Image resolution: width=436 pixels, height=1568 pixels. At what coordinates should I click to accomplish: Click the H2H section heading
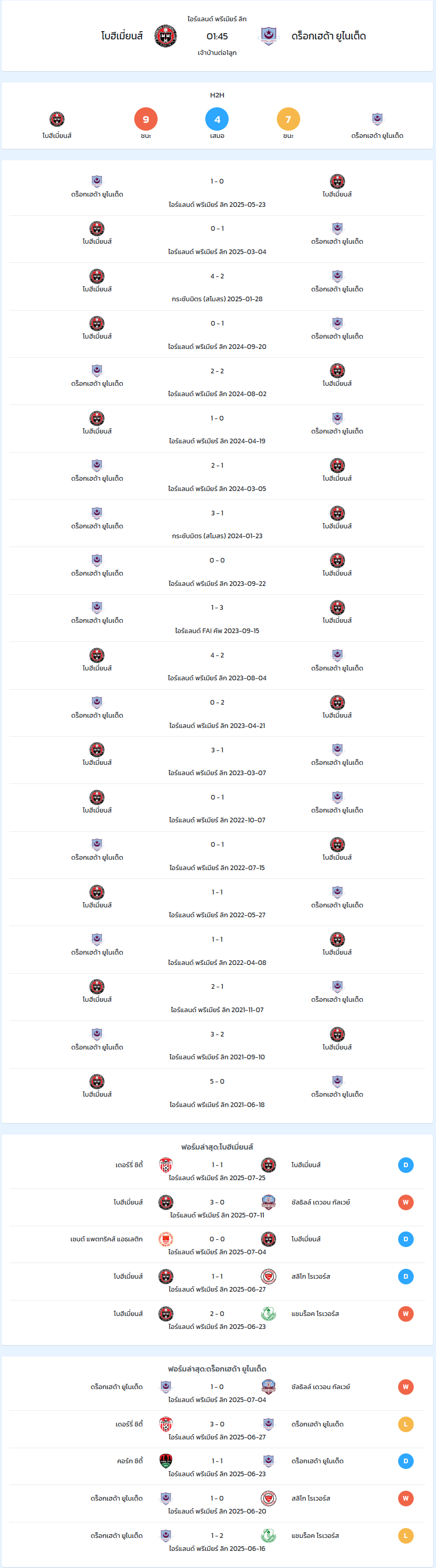pyautogui.click(x=217, y=95)
